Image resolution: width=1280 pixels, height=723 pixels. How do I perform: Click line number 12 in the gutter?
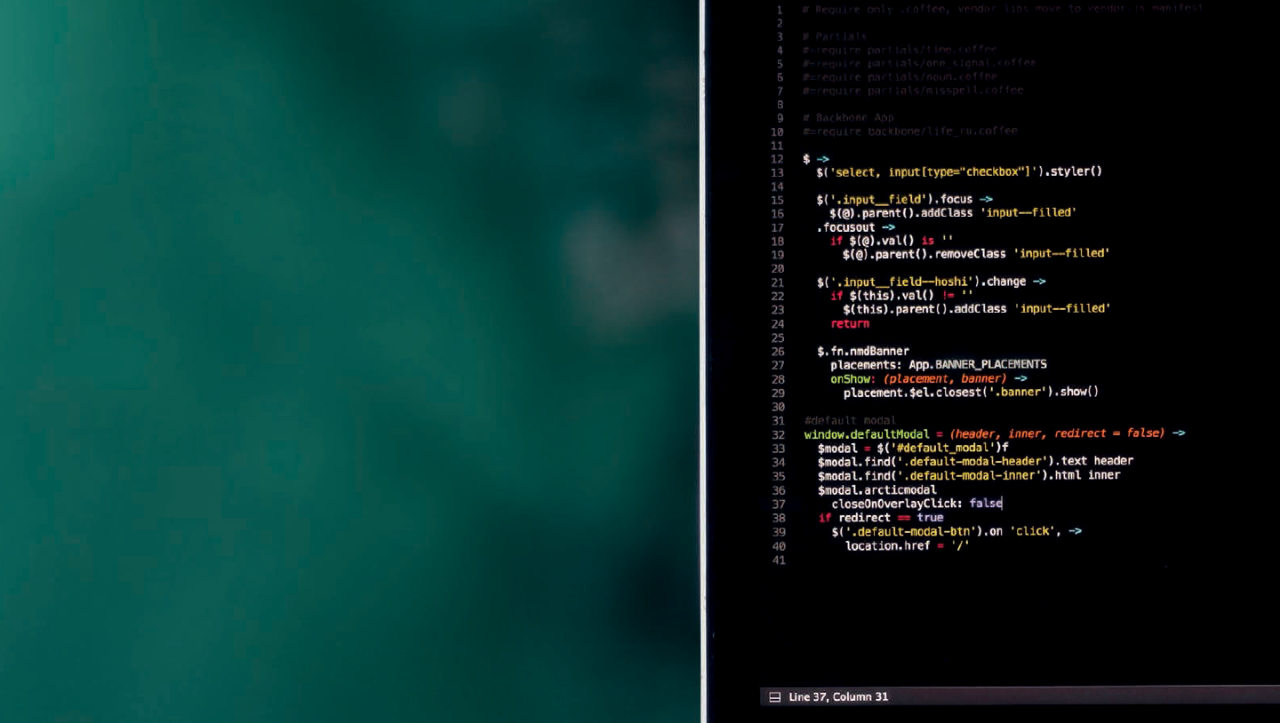point(777,159)
